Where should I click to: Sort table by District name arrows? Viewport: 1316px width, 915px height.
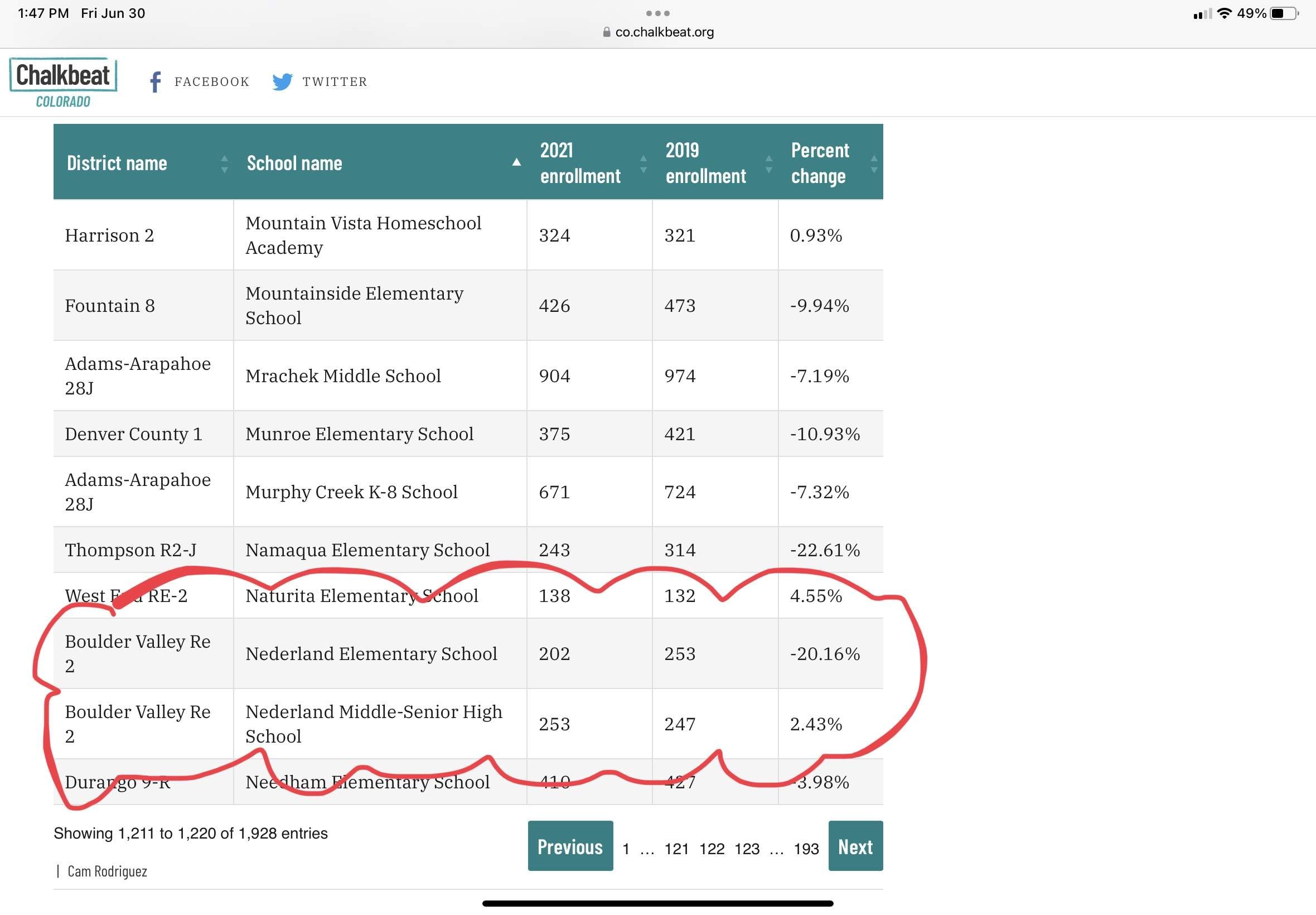click(225, 164)
